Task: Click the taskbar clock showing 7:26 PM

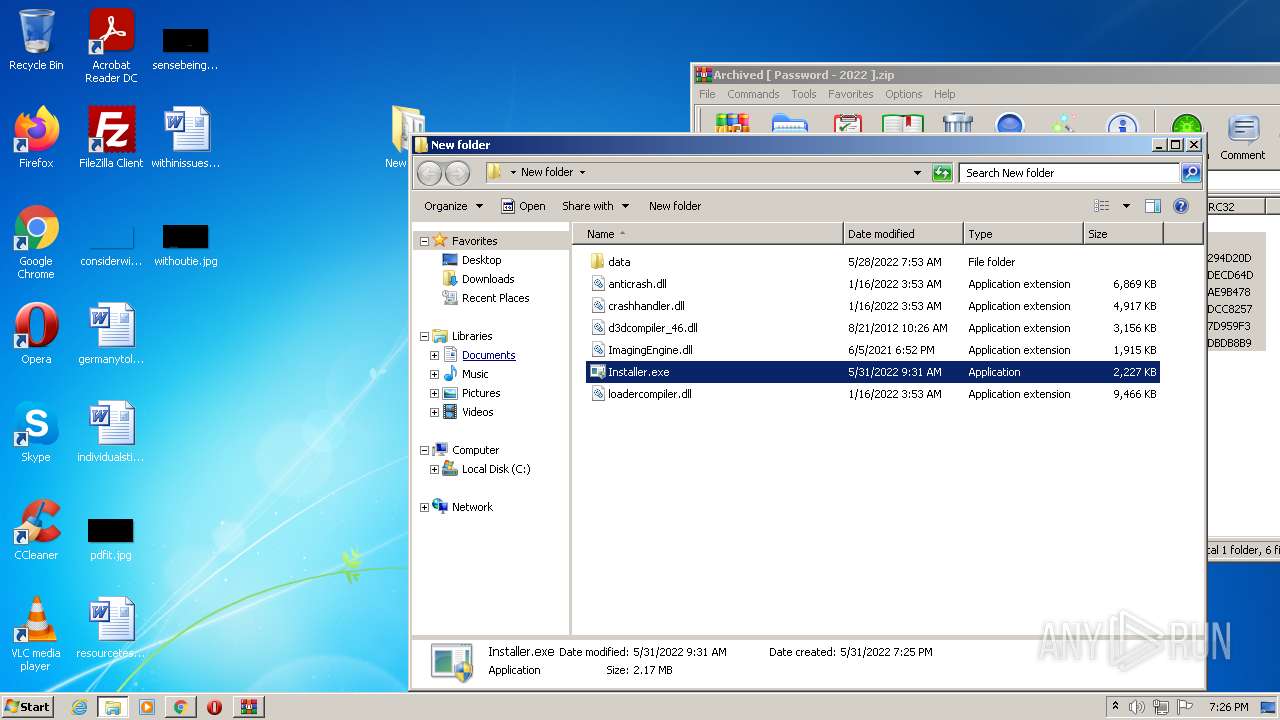Action: 1228,707
